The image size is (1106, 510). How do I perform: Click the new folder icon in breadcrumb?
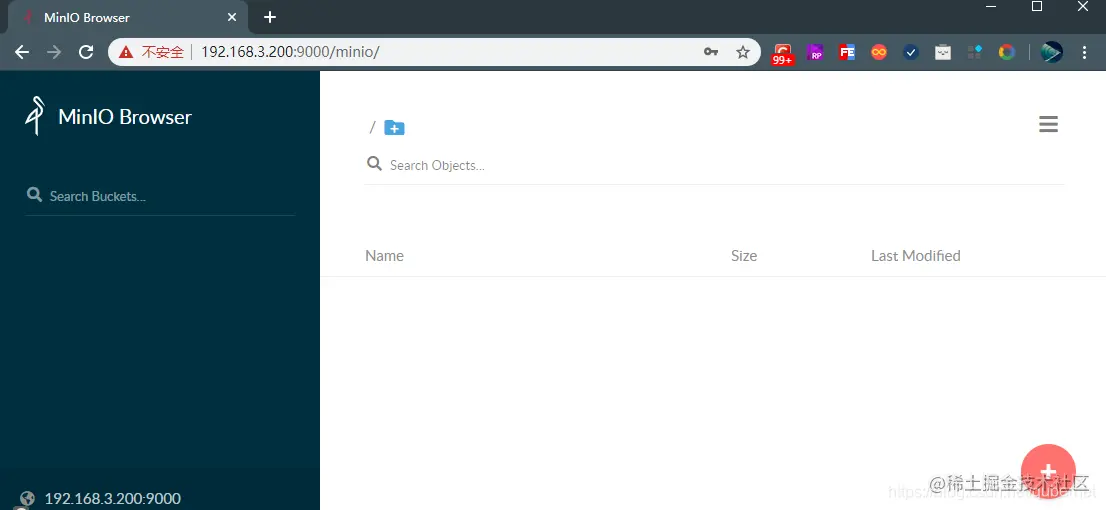(394, 128)
